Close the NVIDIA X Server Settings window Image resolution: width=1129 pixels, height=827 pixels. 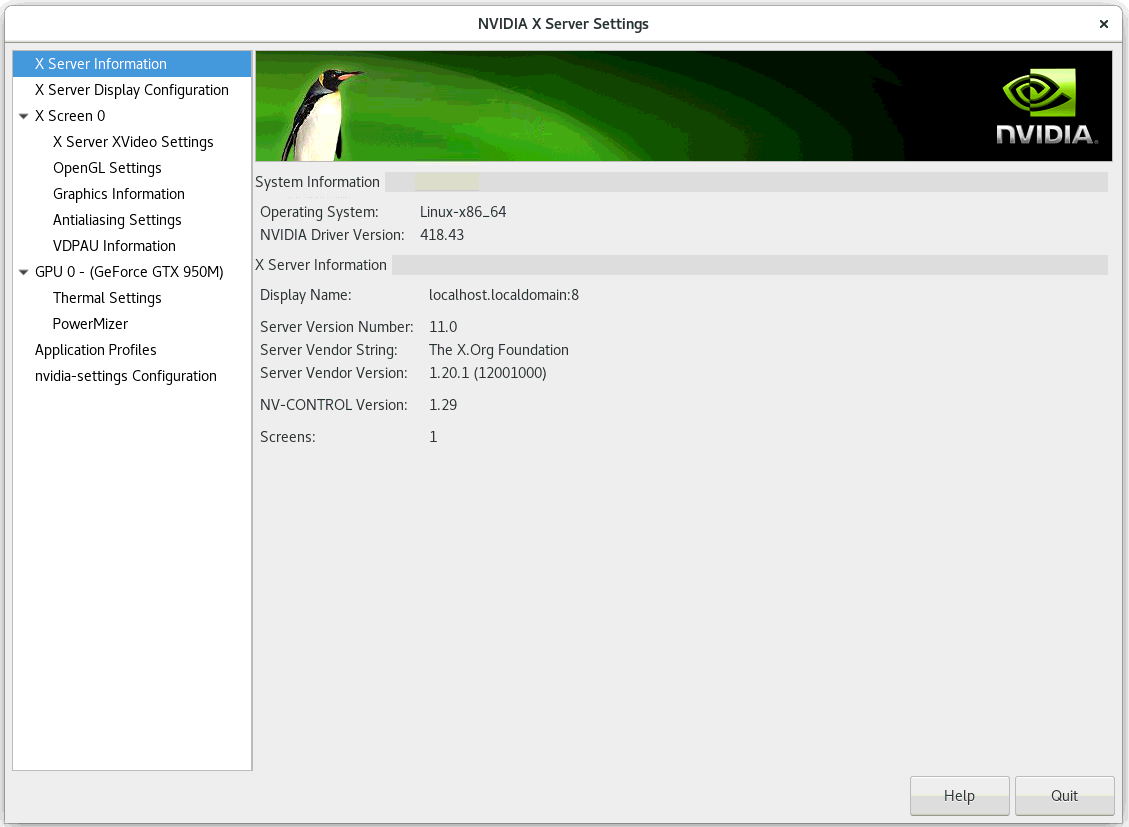tap(1103, 24)
